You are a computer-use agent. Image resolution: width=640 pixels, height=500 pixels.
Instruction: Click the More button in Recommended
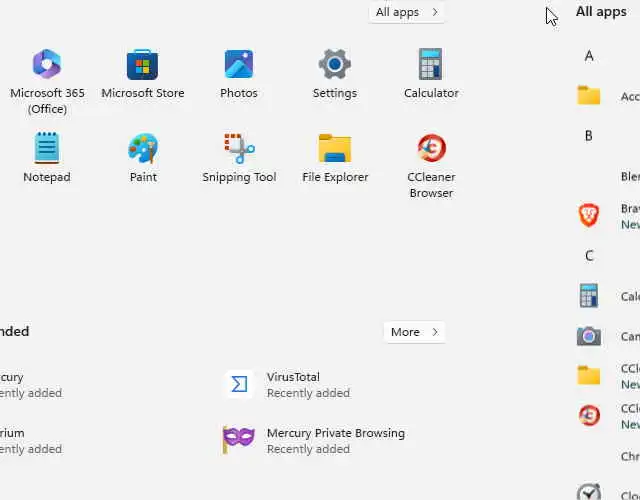(x=414, y=332)
